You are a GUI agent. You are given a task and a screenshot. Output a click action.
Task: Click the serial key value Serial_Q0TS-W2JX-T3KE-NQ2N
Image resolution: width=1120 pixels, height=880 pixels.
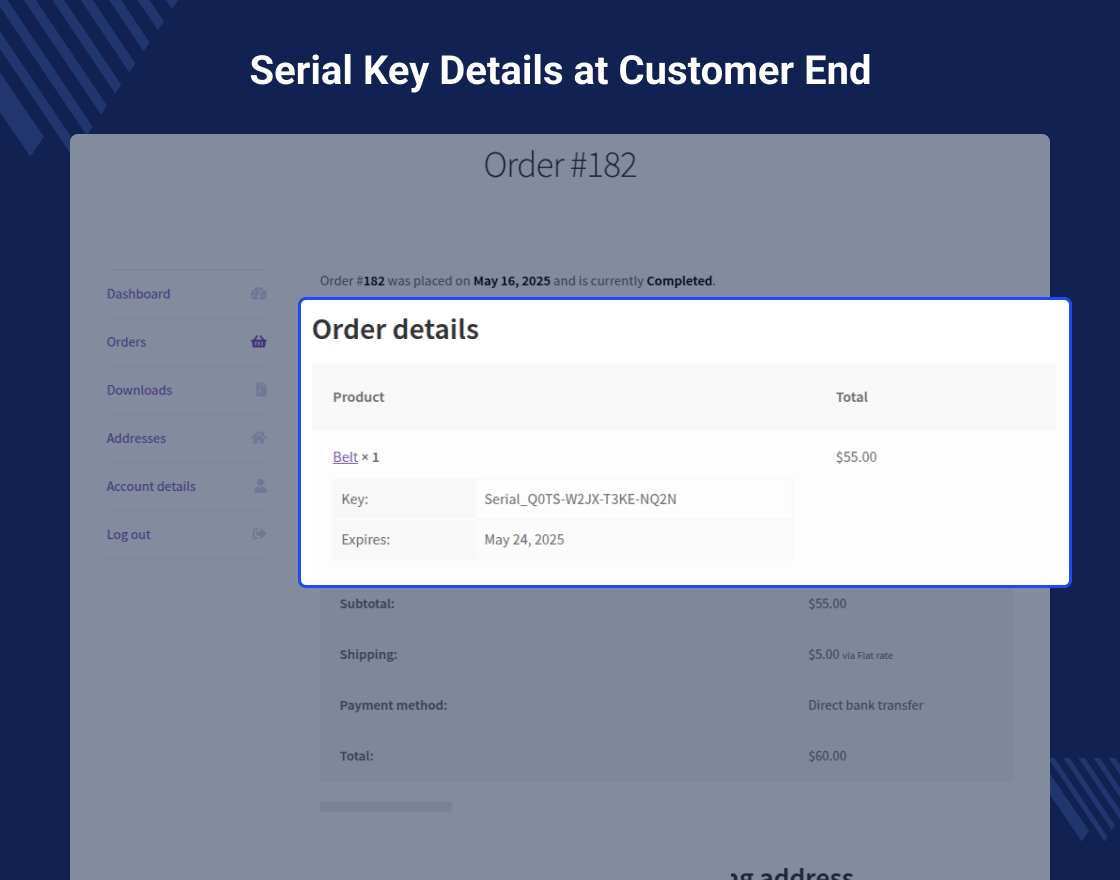[580, 499]
